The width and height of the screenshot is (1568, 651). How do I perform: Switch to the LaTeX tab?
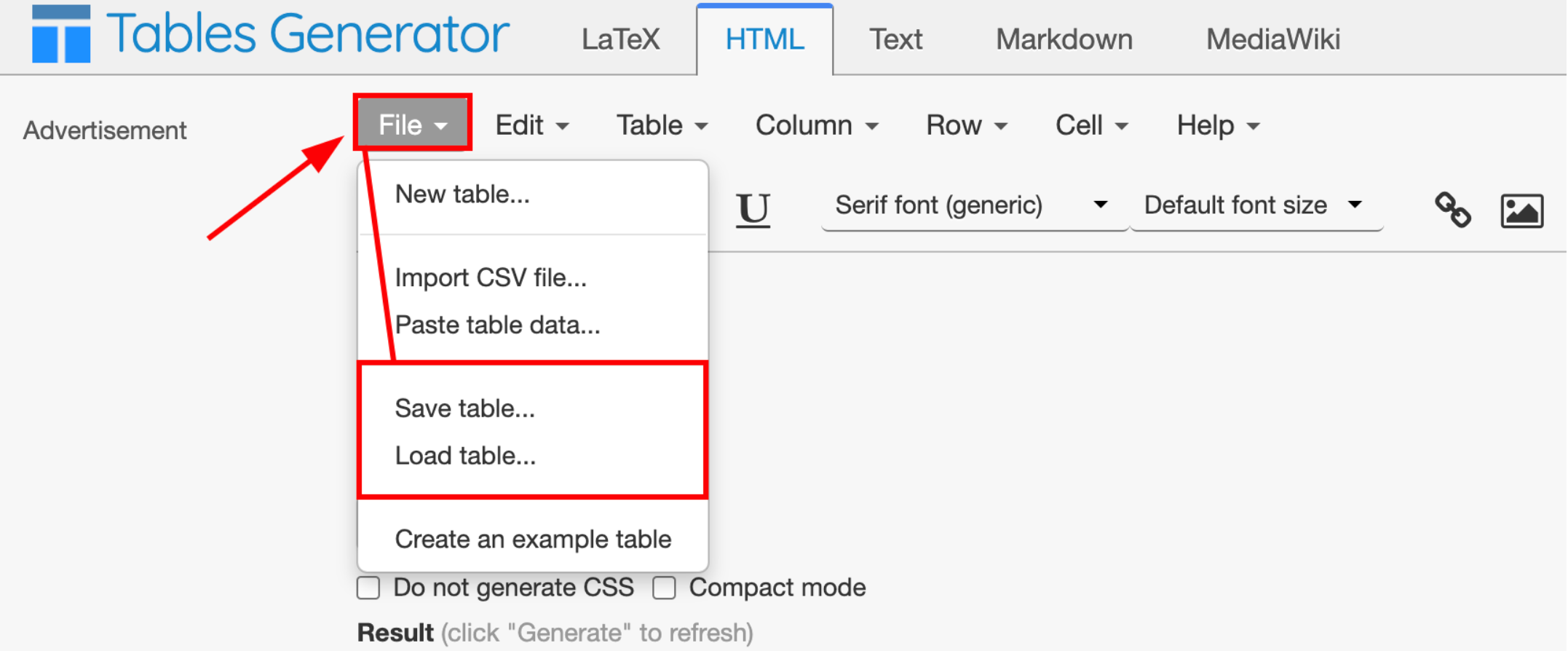click(x=620, y=39)
